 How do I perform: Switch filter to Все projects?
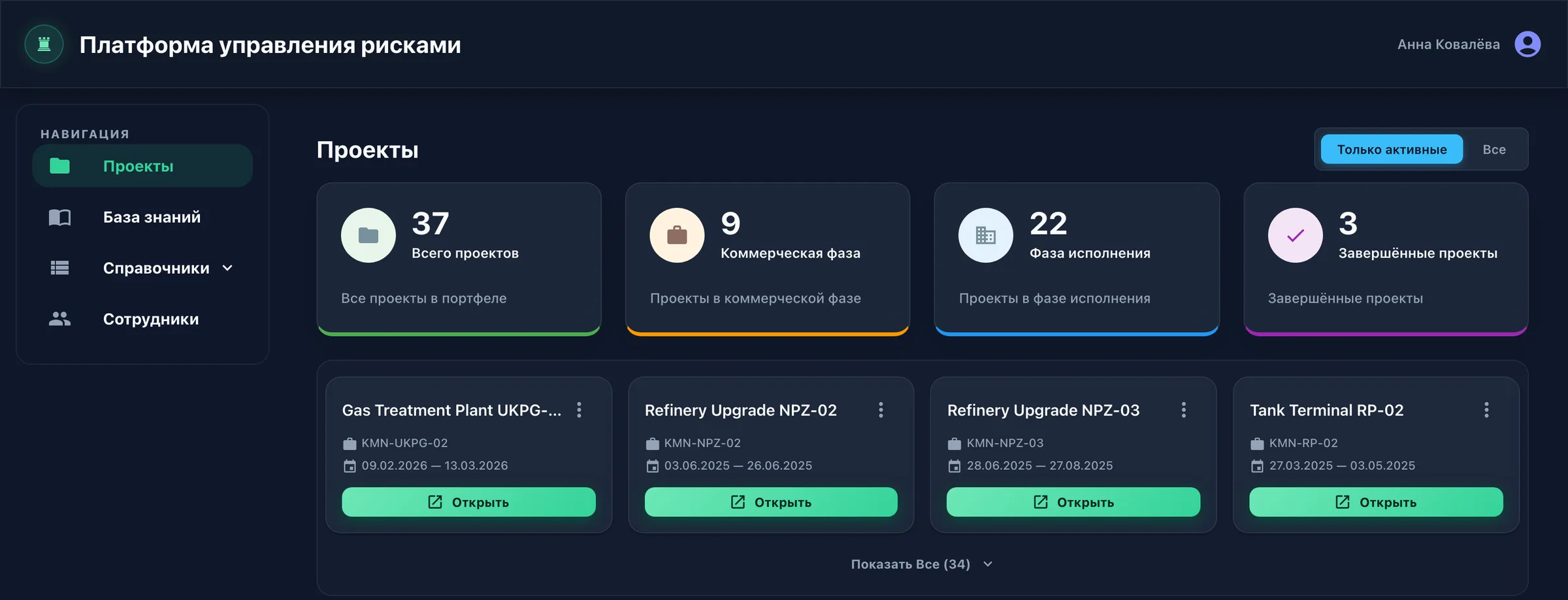pyautogui.click(x=1494, y=149)
